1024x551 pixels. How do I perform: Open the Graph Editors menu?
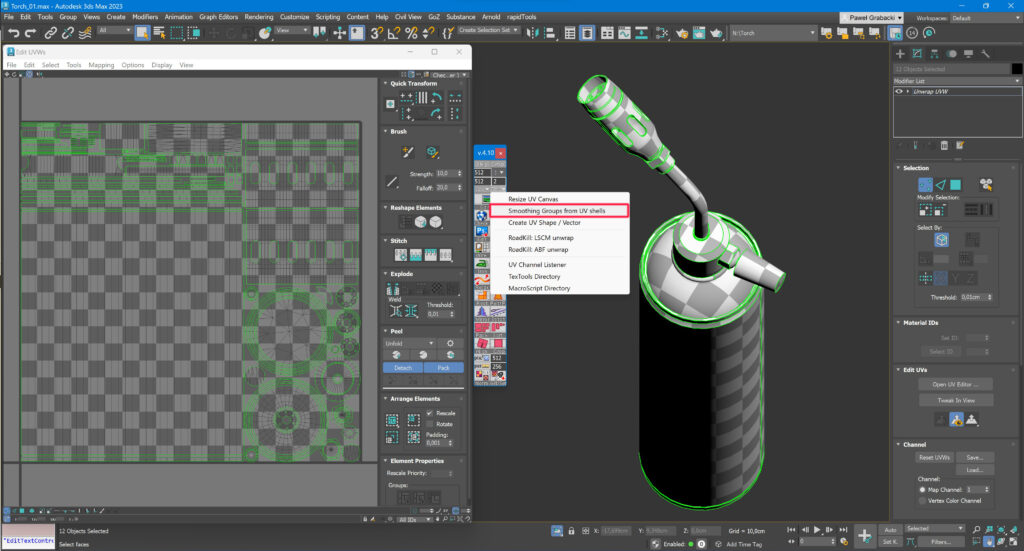coord(218,17)
